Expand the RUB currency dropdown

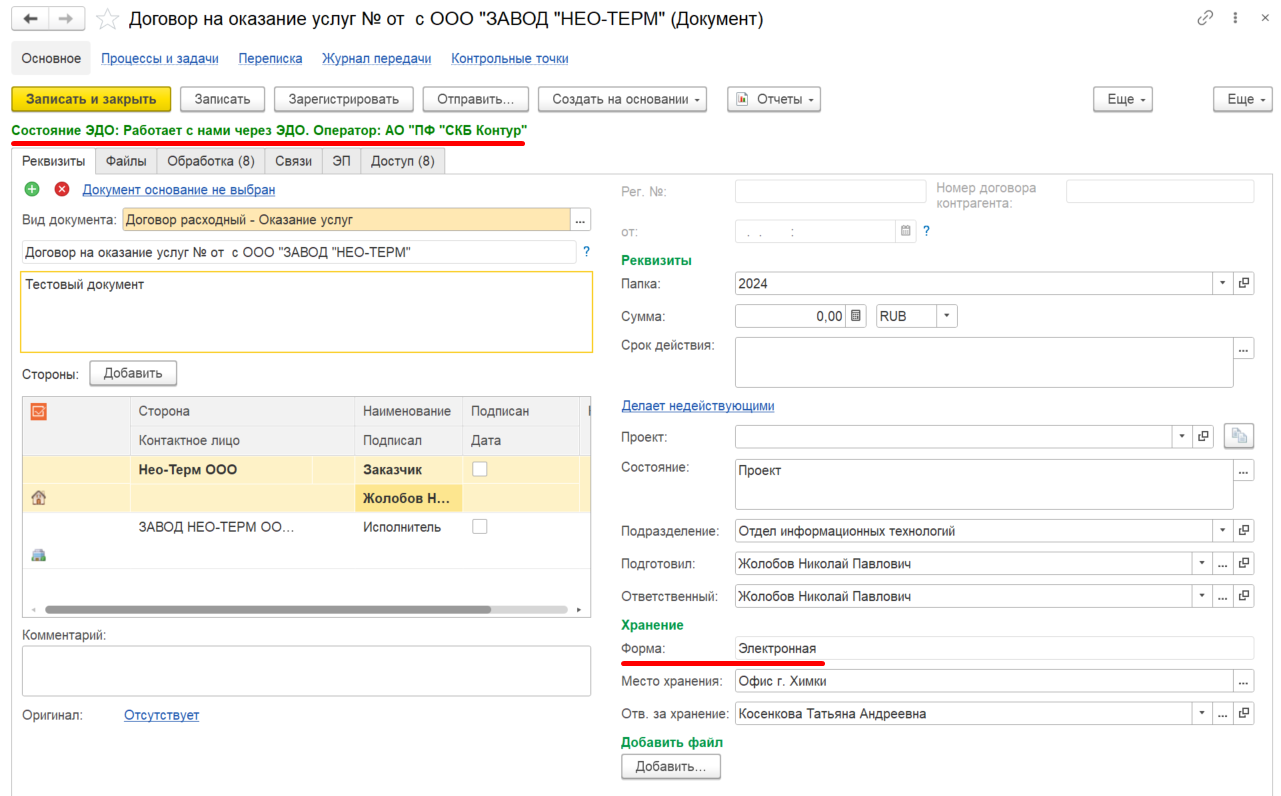point(946,316)
